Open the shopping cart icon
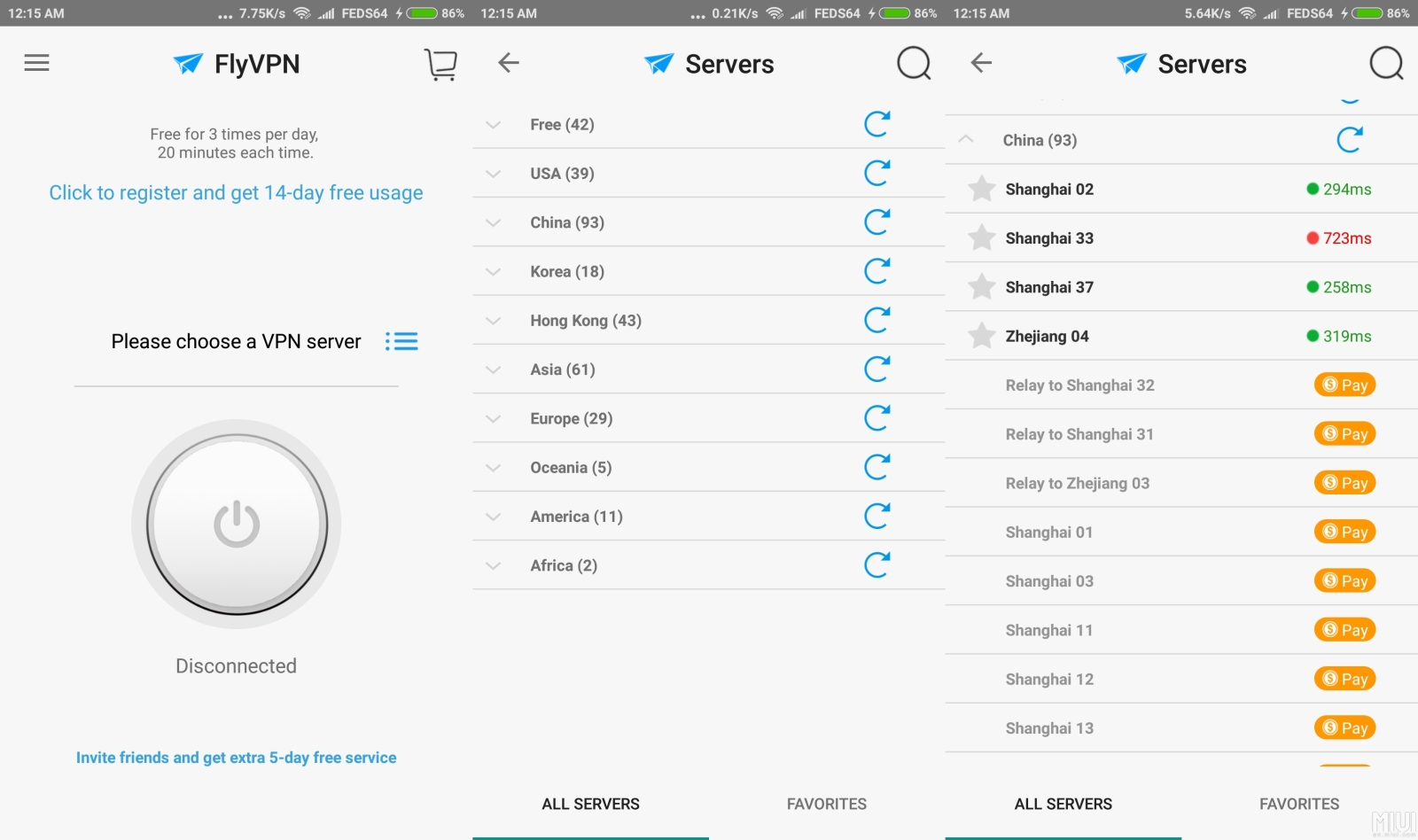 [440, 65]
